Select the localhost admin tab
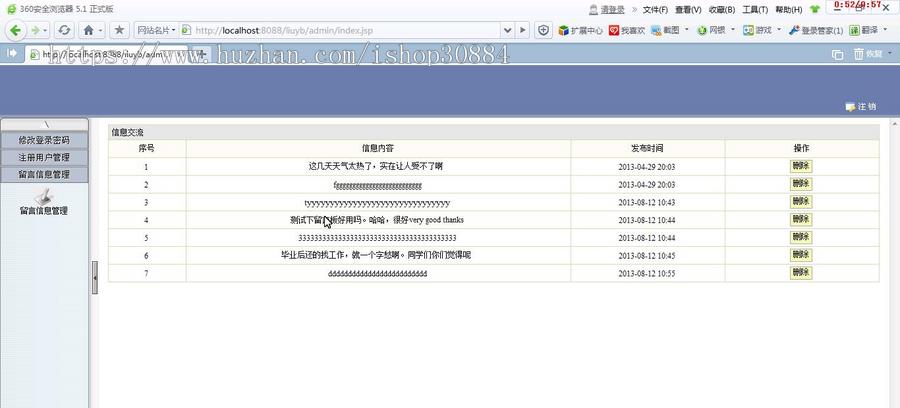Viewport: 900px width, 408px height. [106, 55]
